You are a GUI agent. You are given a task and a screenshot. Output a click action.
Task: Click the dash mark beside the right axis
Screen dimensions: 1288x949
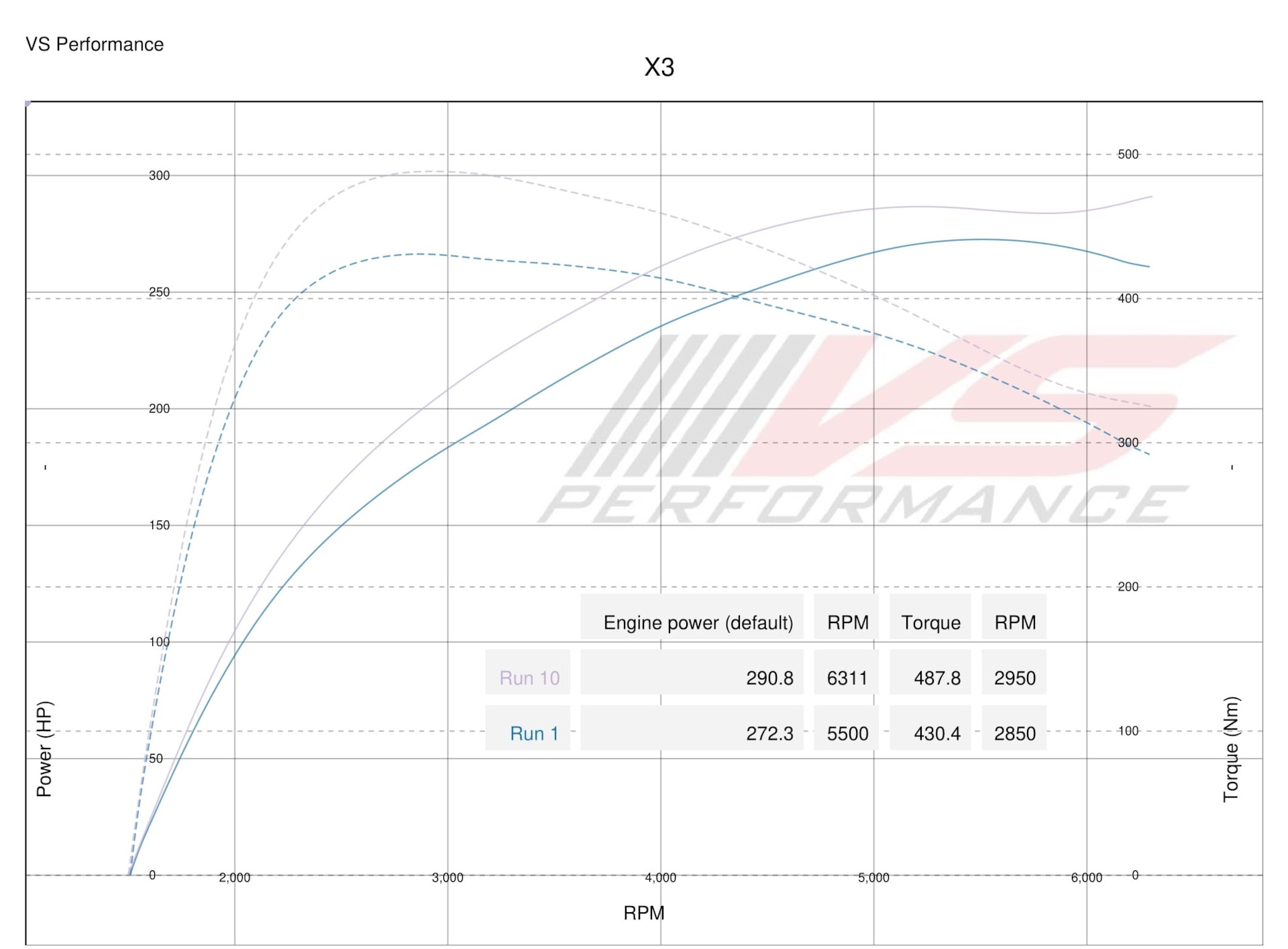[1233, 466]
